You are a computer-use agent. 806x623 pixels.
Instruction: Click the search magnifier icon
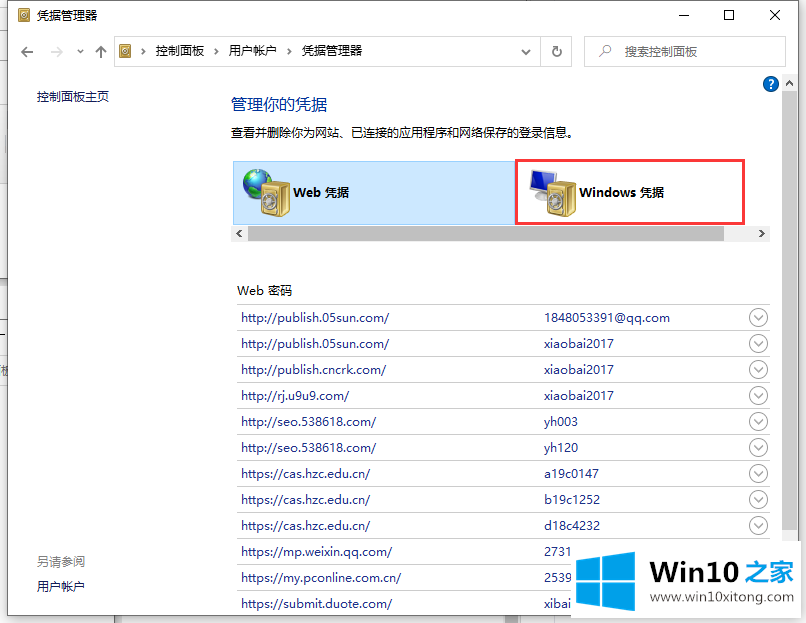[x=604, y=51]
